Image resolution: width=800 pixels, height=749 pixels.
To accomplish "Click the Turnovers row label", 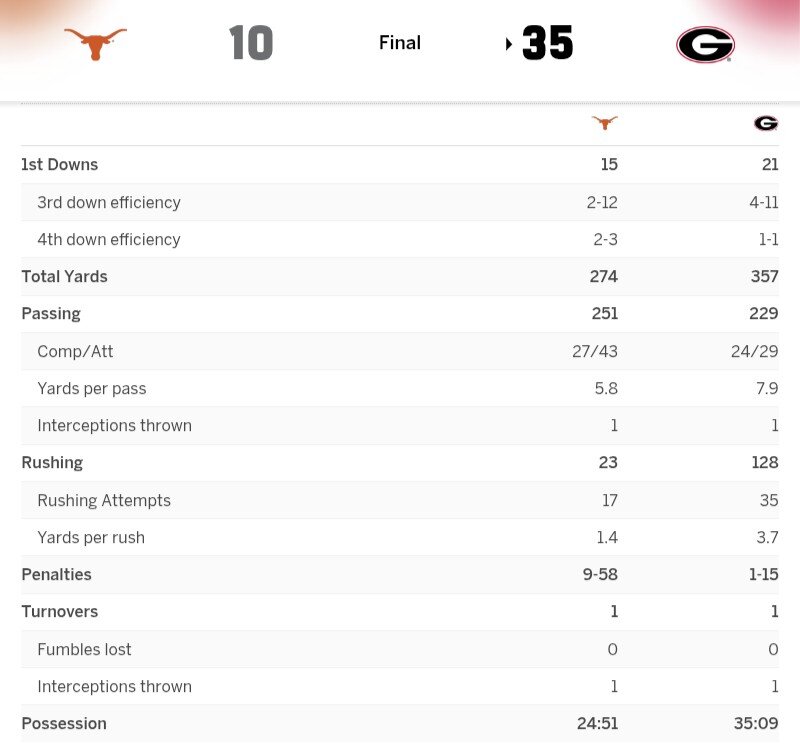I will coord(58,612).
